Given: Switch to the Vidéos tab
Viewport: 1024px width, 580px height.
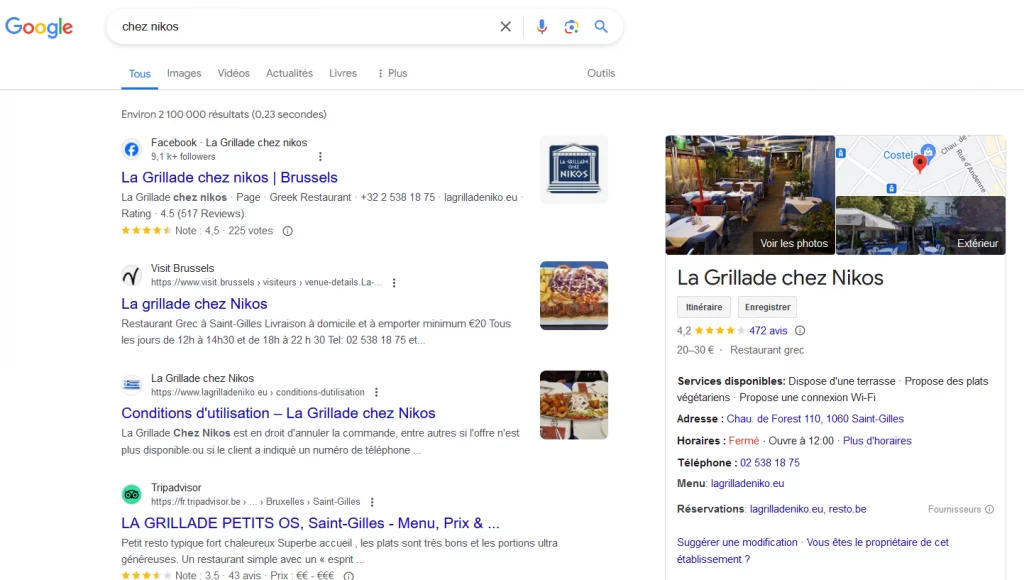Looking at the screenshot, I should (x=234, y=73).
